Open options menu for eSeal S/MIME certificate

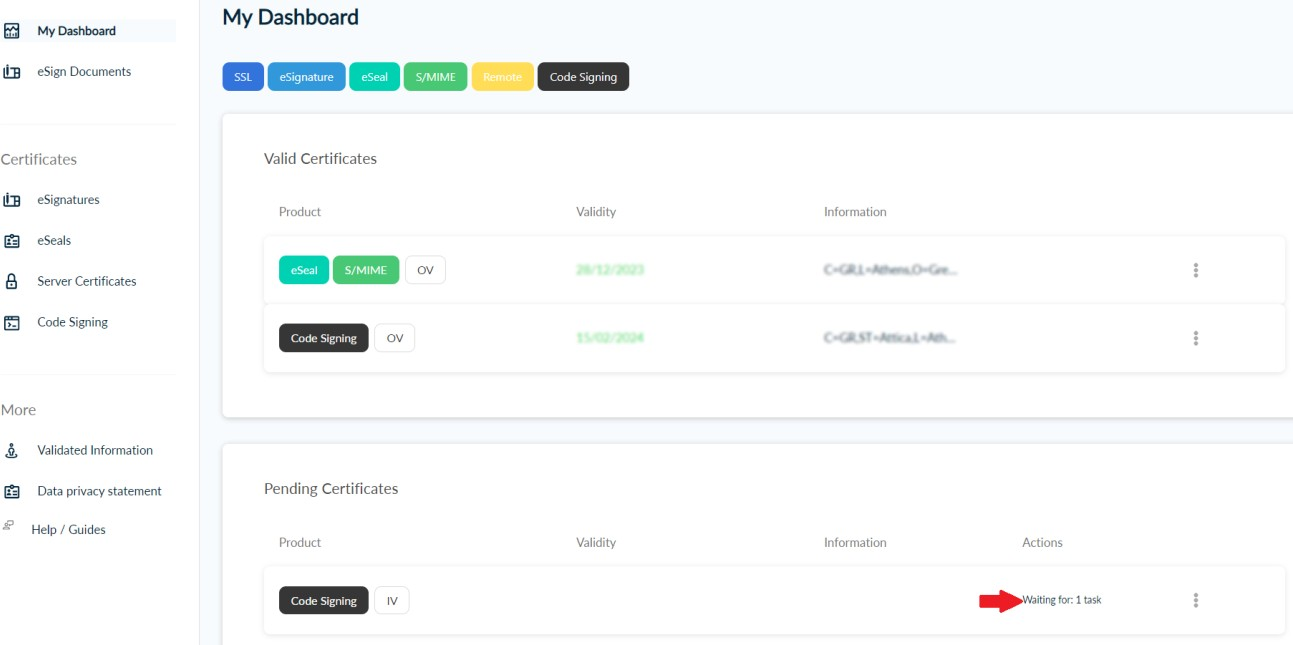(x=1195, y=270)
